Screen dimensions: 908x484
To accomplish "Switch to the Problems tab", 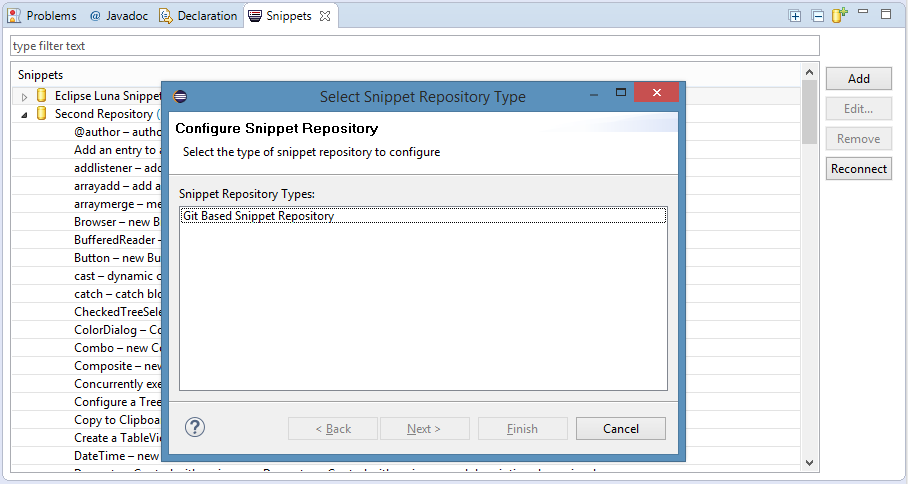I will [x=42, y=16].
